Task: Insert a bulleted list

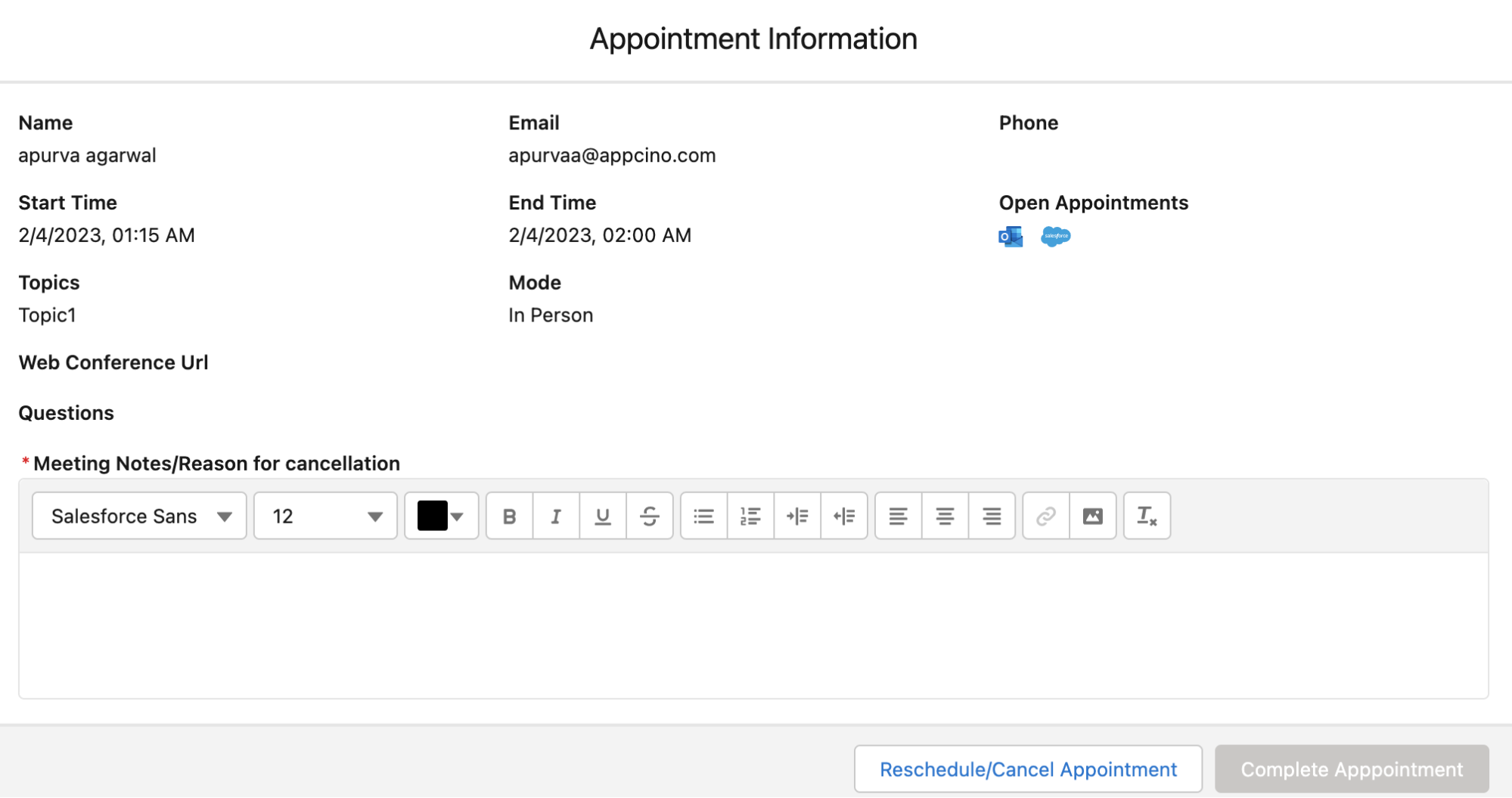Action: 704,516
